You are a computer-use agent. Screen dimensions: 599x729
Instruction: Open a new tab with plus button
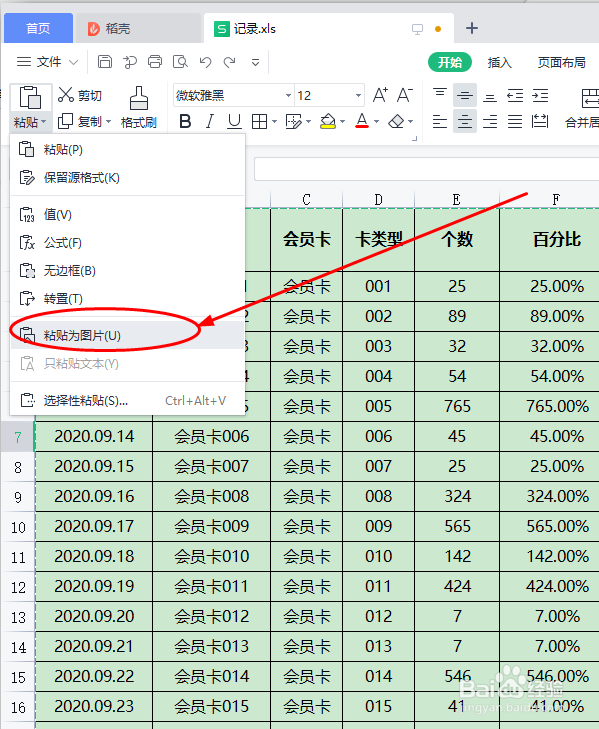click(x=472, y=28)
